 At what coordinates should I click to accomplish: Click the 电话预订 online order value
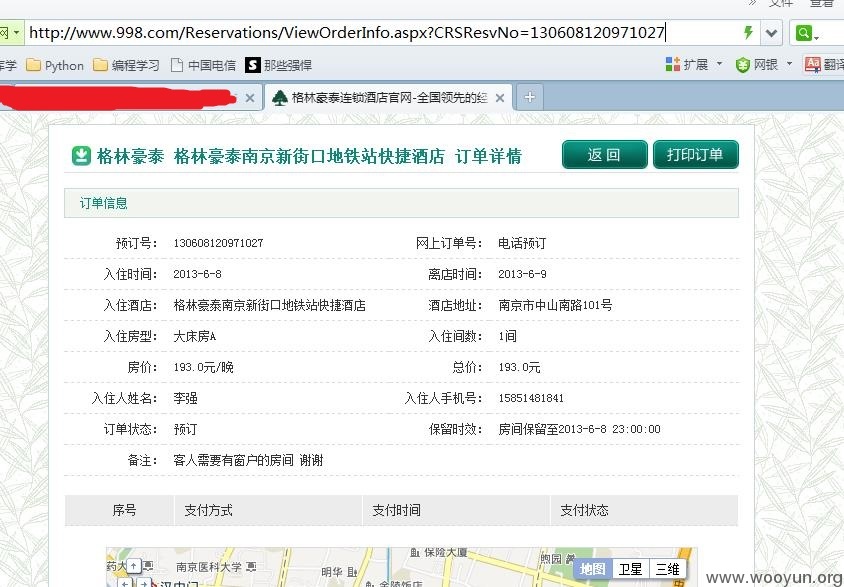pos(522,243)
